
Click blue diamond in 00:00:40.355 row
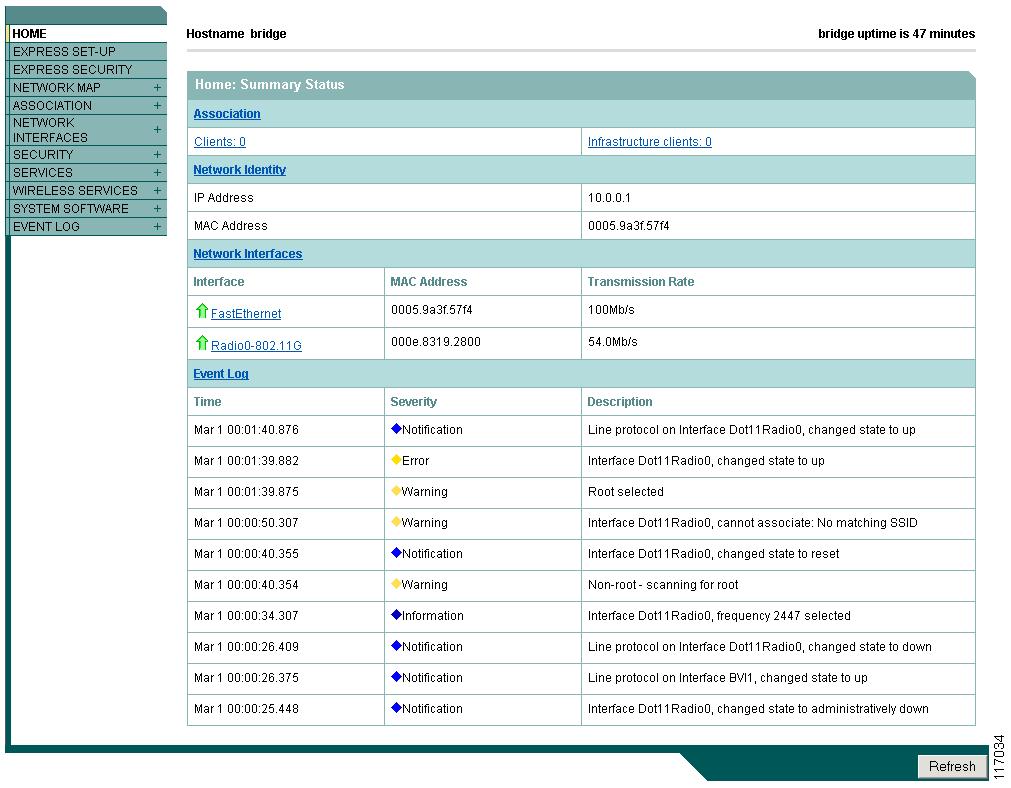(x=396, y=553)
